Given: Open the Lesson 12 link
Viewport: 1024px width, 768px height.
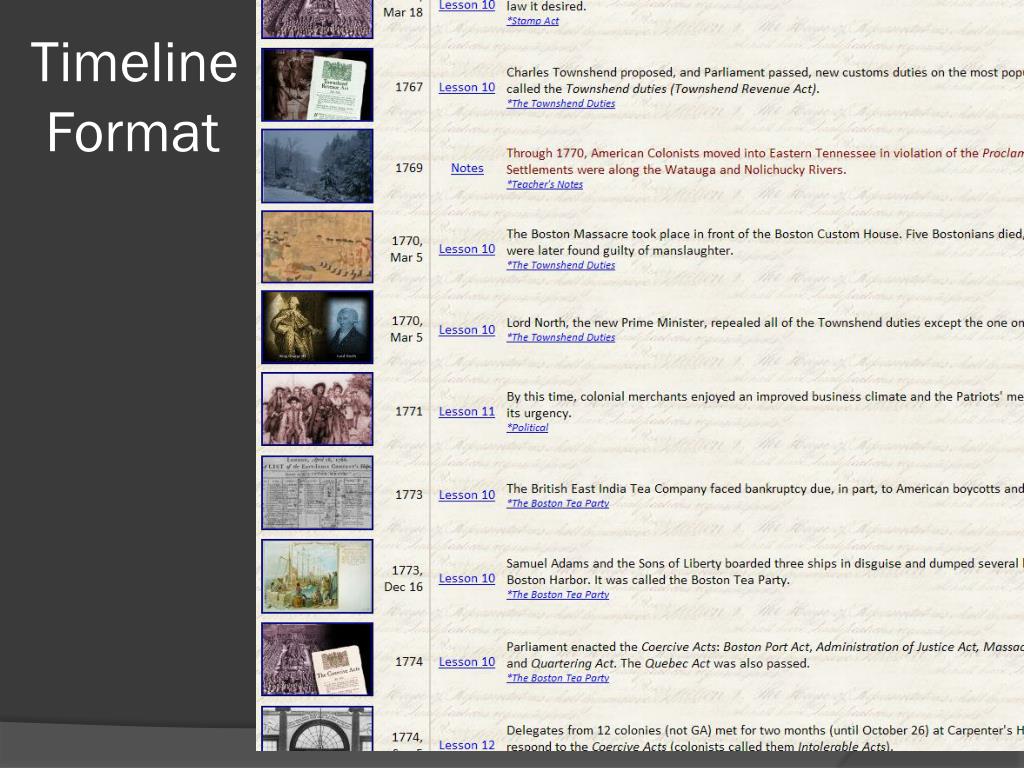Looking at the screenshot, I should coord(467,744).
